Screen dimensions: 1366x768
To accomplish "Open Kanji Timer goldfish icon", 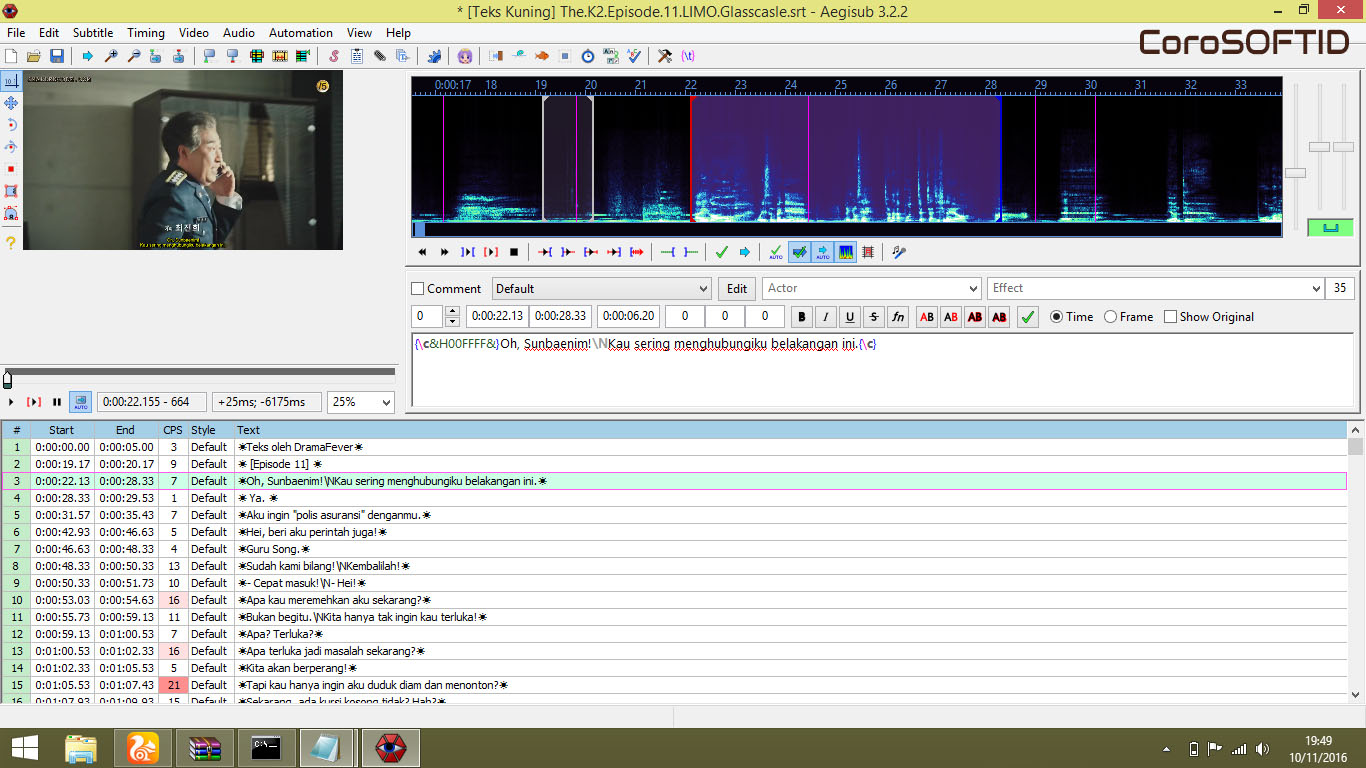I will click(542, 56).
